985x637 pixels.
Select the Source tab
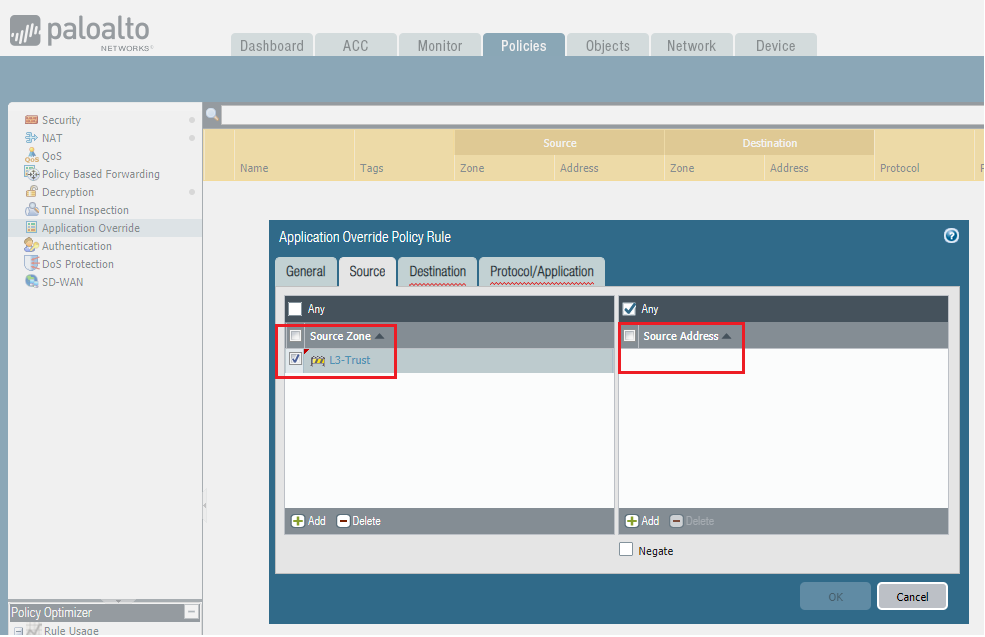click(x=367, y=271)
